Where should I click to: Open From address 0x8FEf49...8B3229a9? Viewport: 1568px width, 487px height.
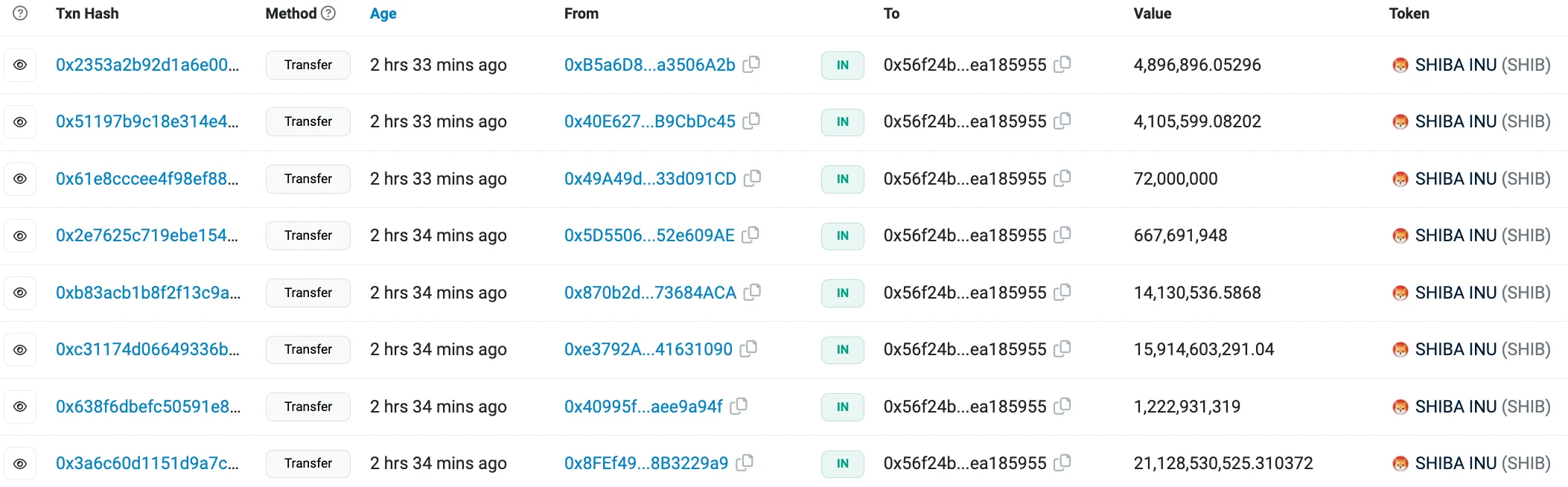point(646,463)
